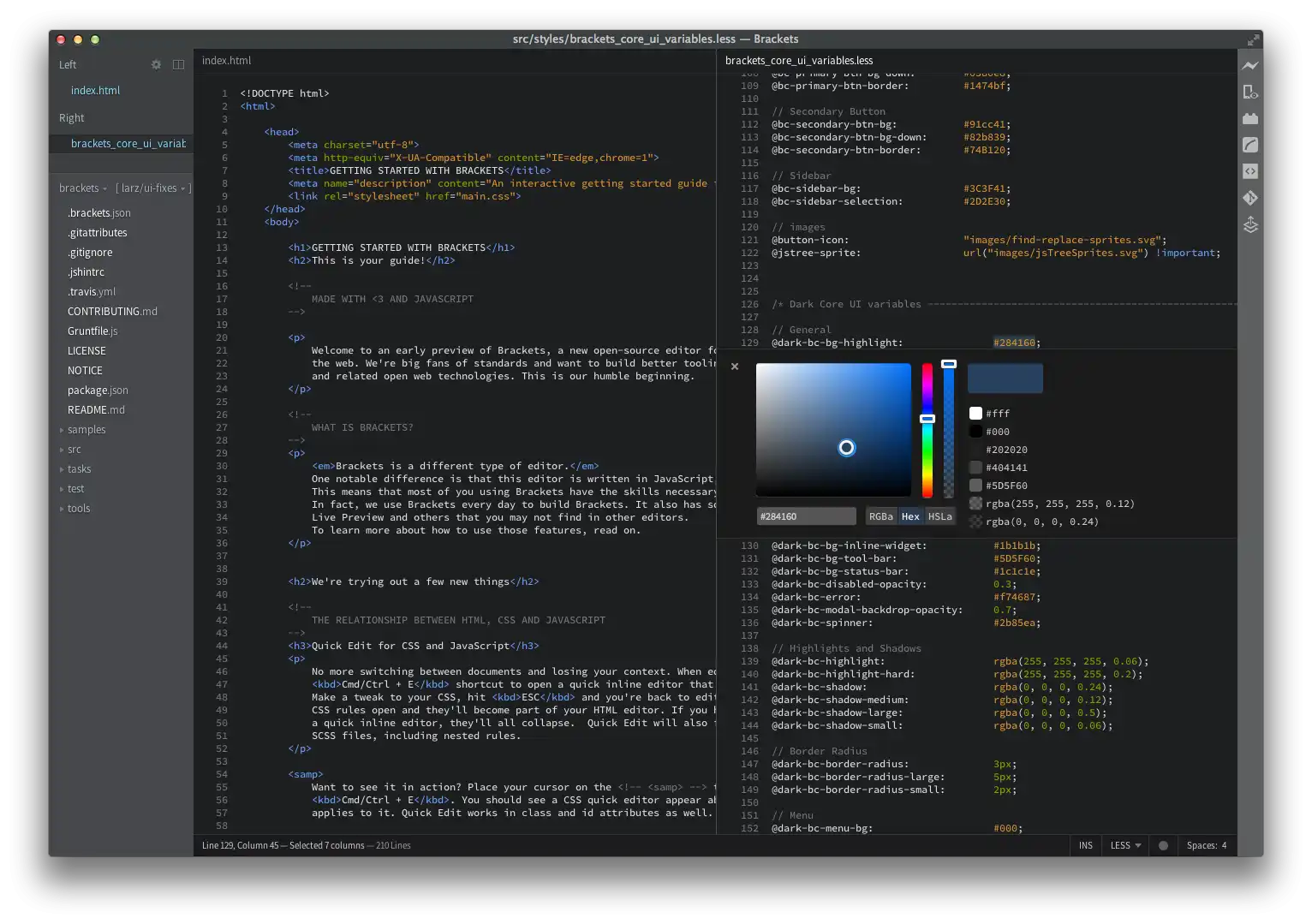
Task: Click the opacity slider handle
Action: pos(949,364)
